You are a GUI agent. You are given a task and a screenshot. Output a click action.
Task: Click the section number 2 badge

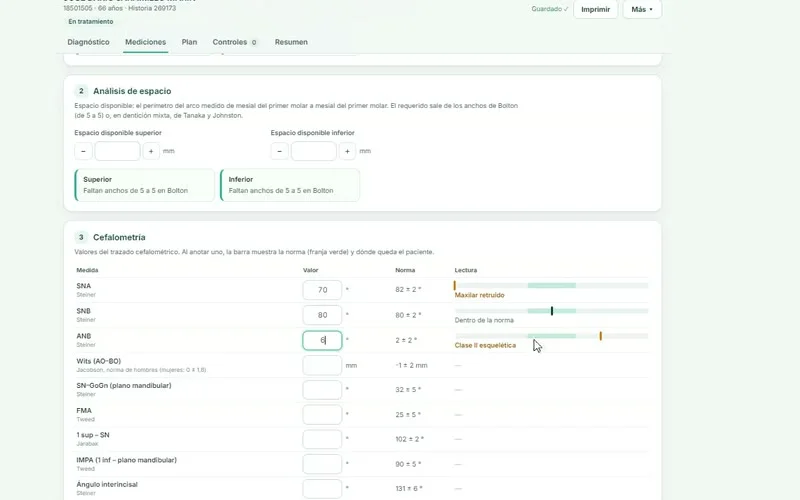point(81,91)
